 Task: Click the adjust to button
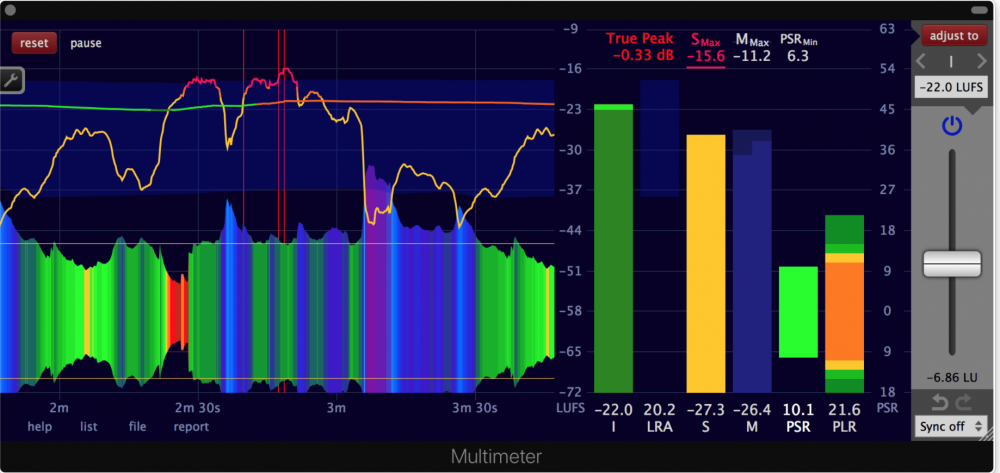(952, 36)
